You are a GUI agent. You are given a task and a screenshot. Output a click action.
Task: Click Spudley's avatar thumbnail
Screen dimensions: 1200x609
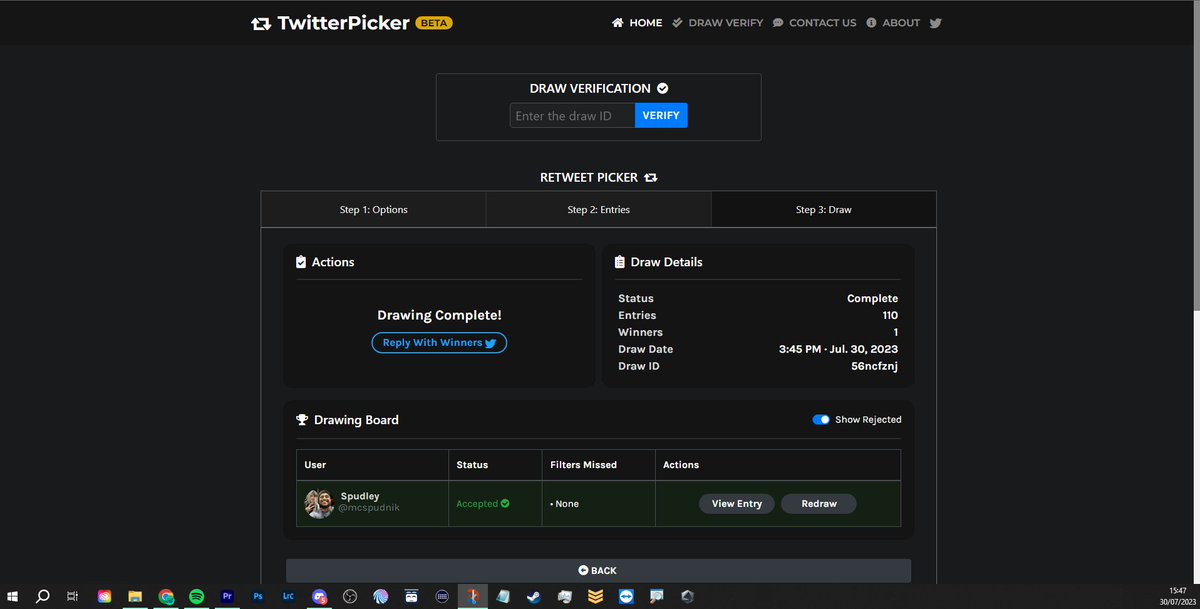click(319, 504)
